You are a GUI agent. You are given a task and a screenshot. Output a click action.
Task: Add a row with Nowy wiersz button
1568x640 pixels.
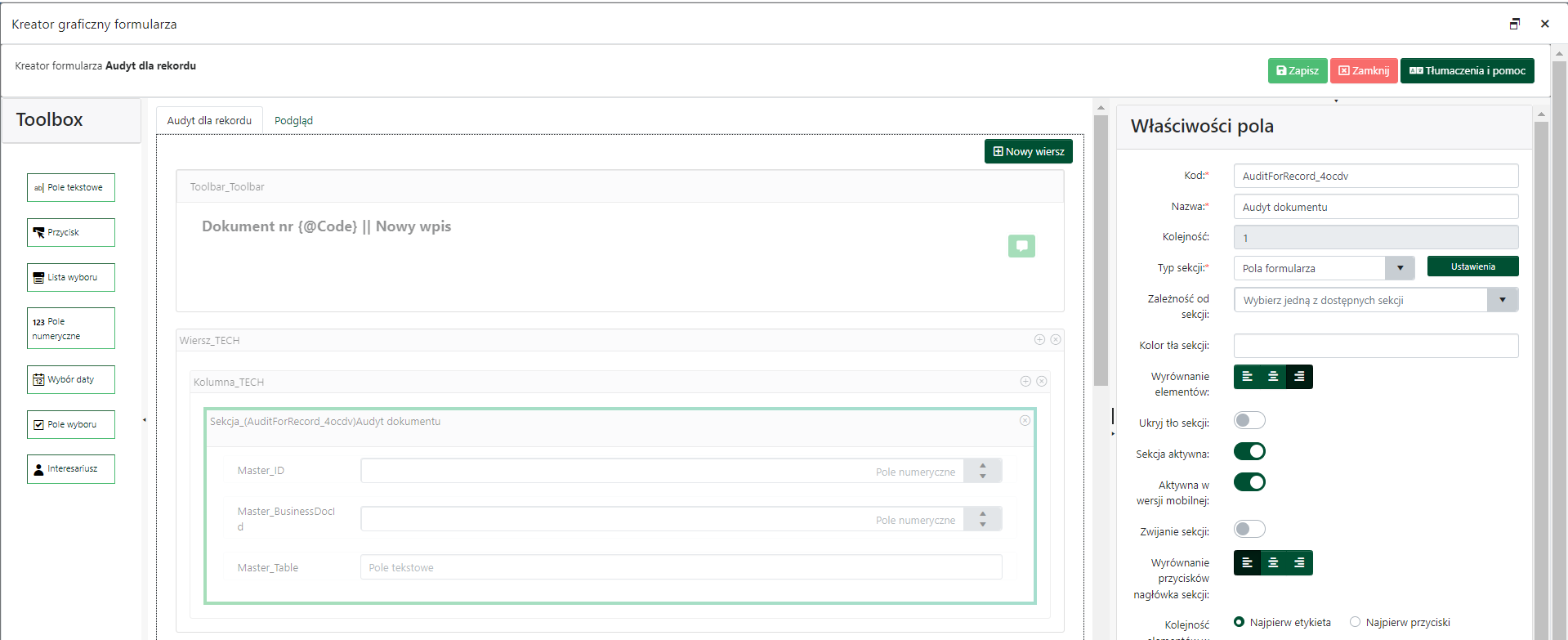point(1028,151)
